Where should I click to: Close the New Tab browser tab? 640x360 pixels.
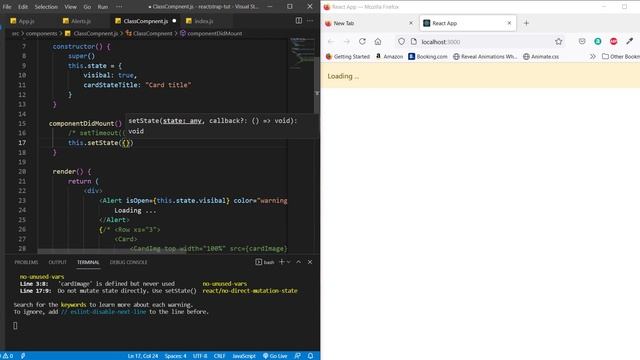(411, 23)
